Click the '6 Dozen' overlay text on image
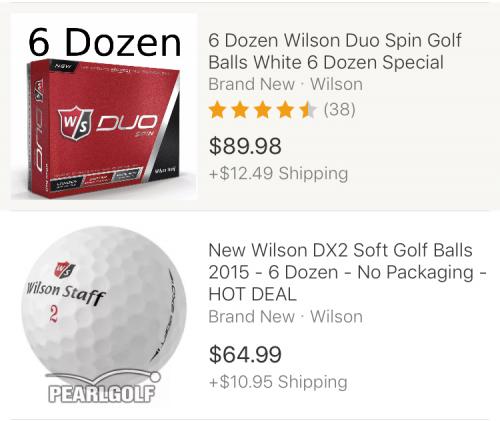500x421 pixels. [x=105, y=42]
